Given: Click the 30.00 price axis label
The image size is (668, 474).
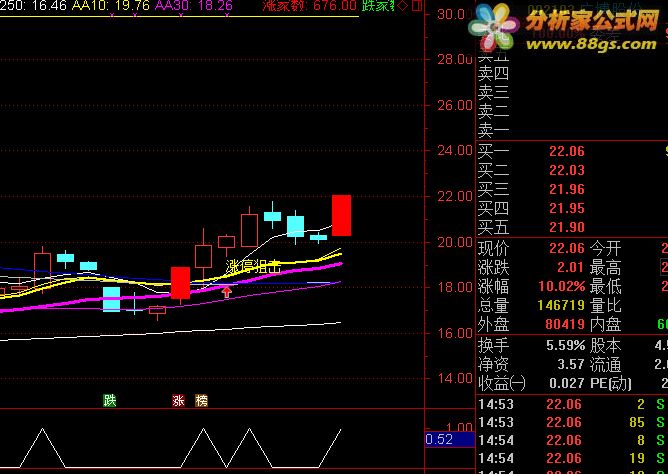Looking at the screenshot, I should coord(455,14).
